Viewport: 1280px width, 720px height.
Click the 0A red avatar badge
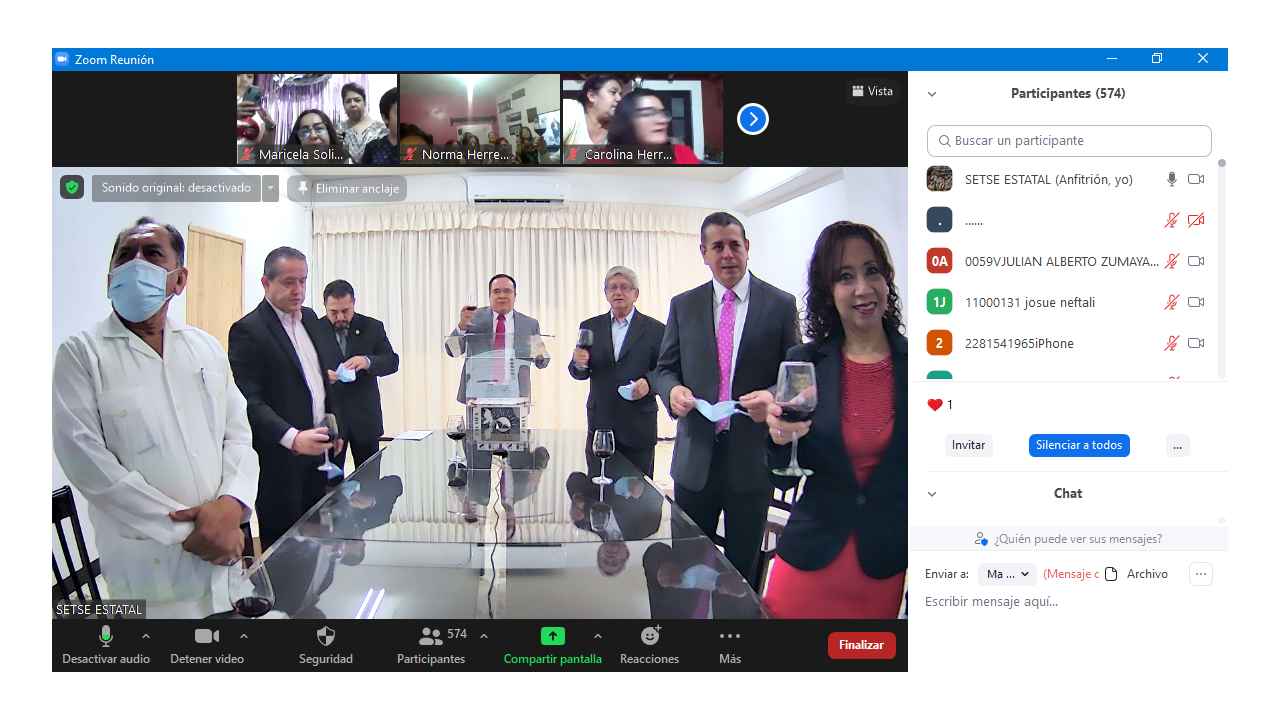(939, 261)
